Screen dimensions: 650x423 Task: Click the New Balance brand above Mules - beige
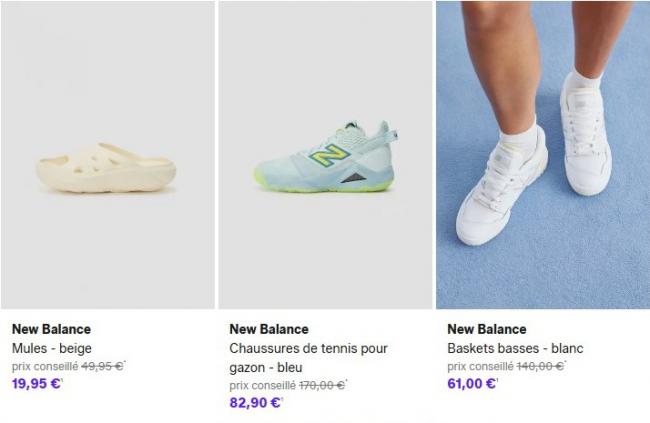[51, 329]
